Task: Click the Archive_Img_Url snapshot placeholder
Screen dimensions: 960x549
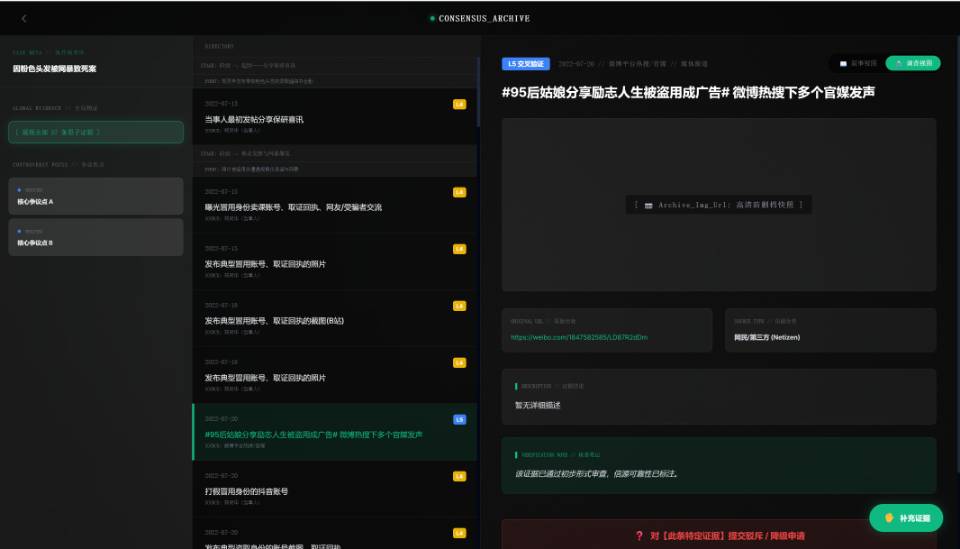Action: (x=719, y=204)
